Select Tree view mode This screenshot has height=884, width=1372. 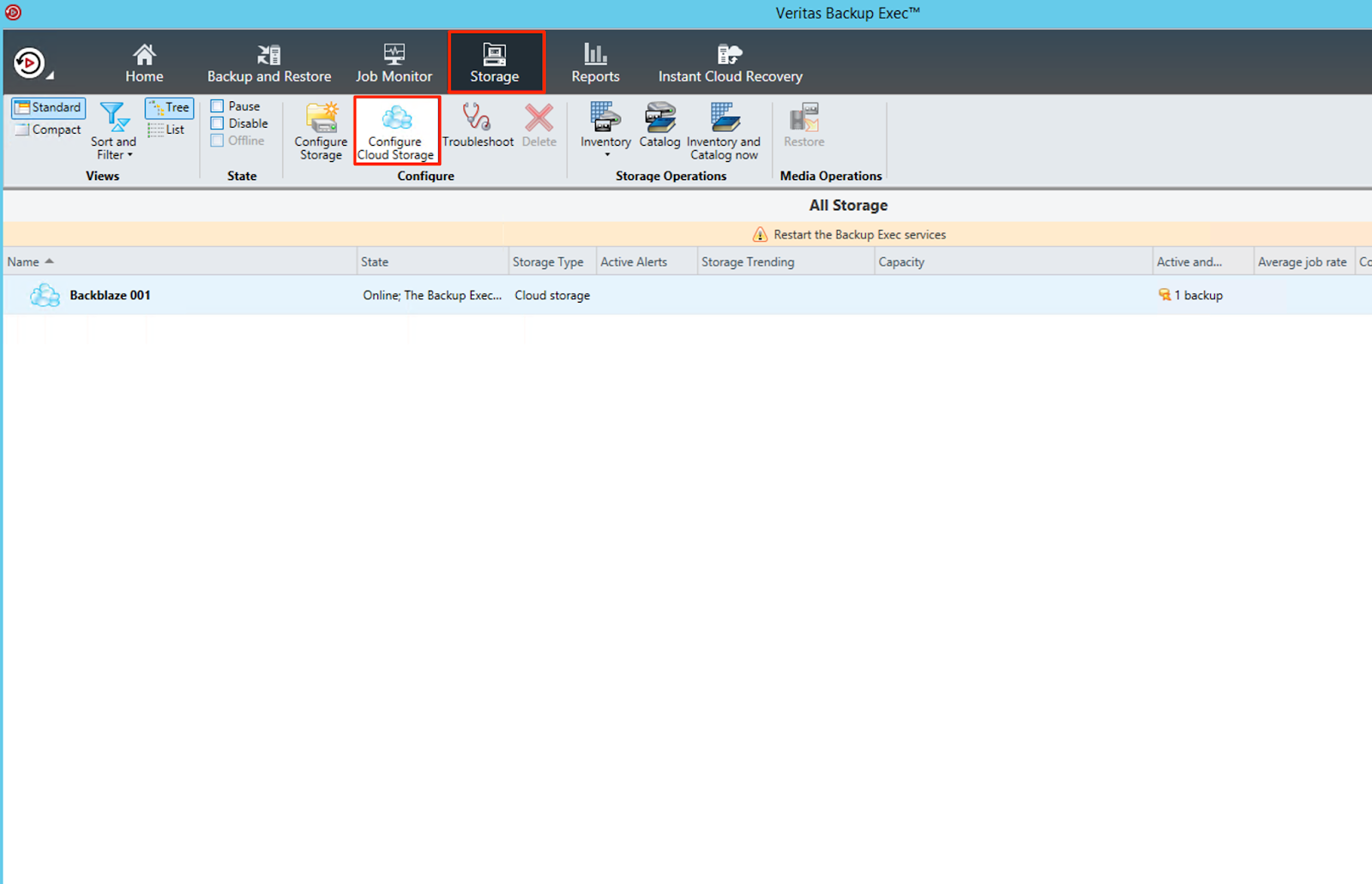tap(169, 107)
